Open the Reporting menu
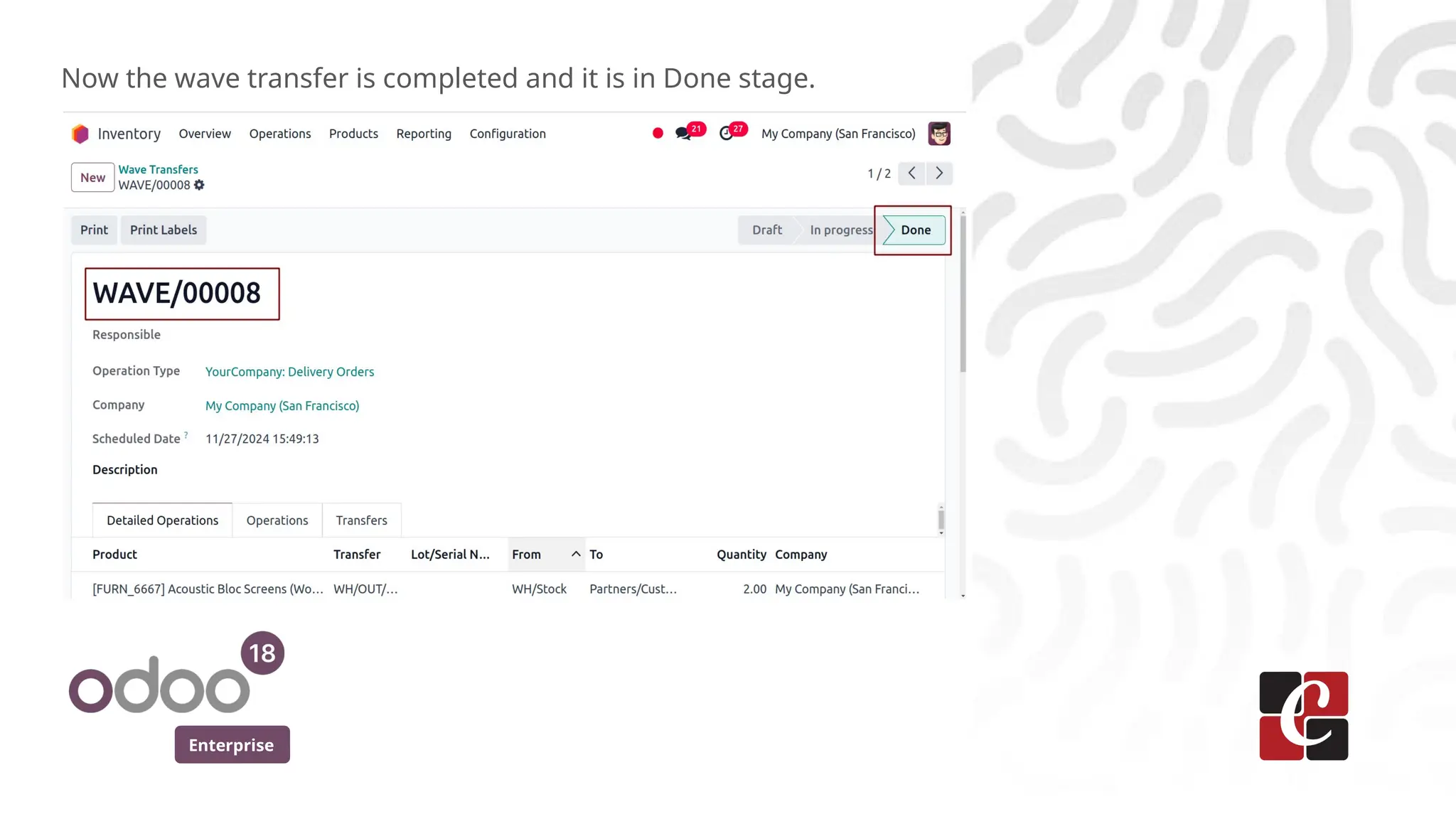 [x=424, y=134]
